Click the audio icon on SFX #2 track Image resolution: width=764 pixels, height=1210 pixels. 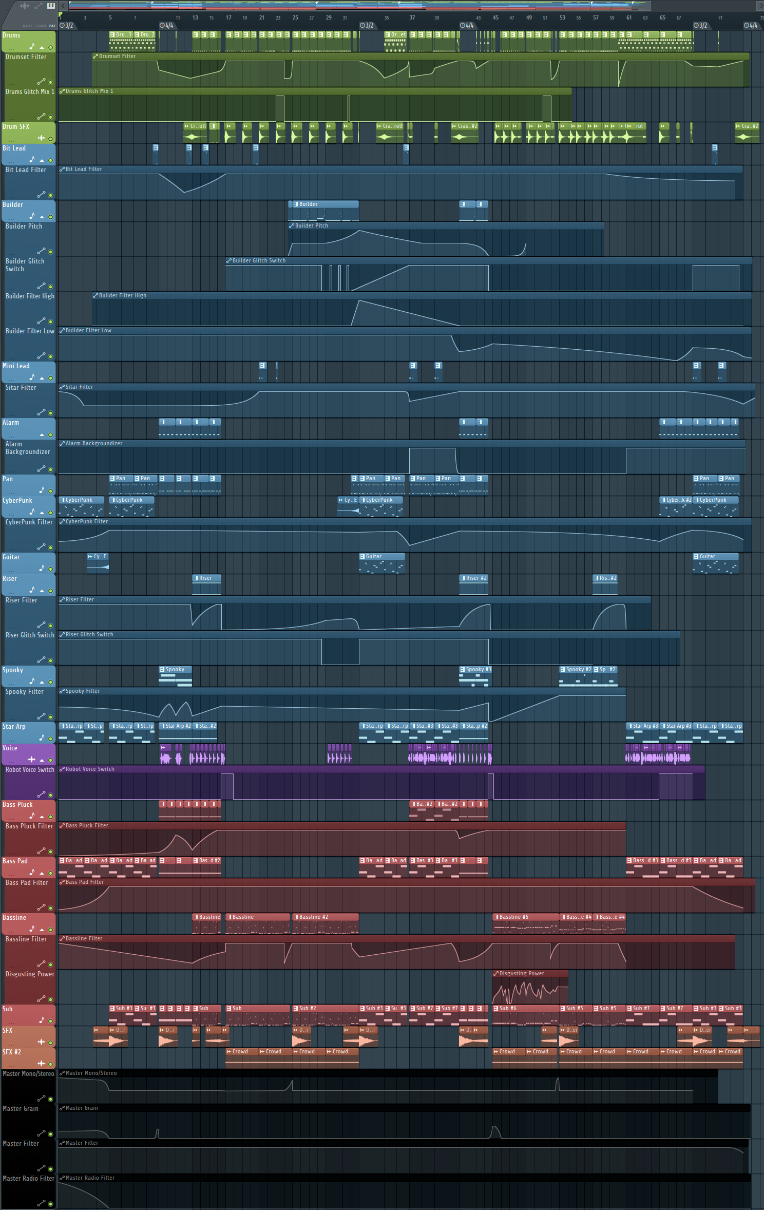coord(41,1064)
